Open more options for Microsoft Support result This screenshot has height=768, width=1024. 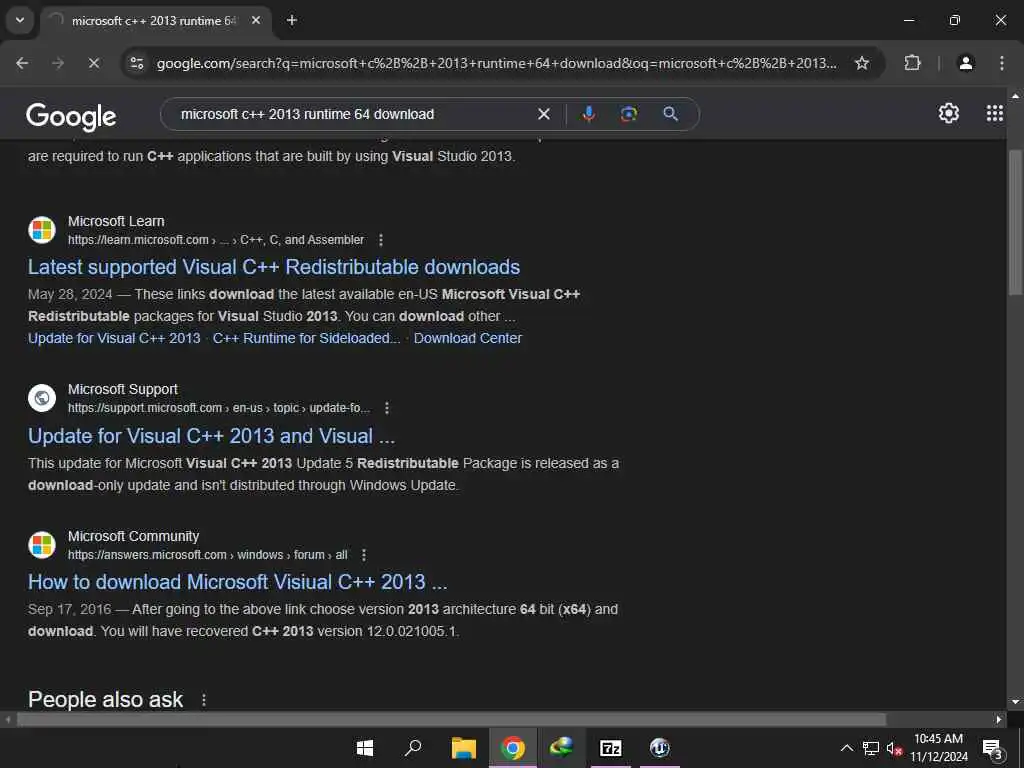tap(387, 408)
